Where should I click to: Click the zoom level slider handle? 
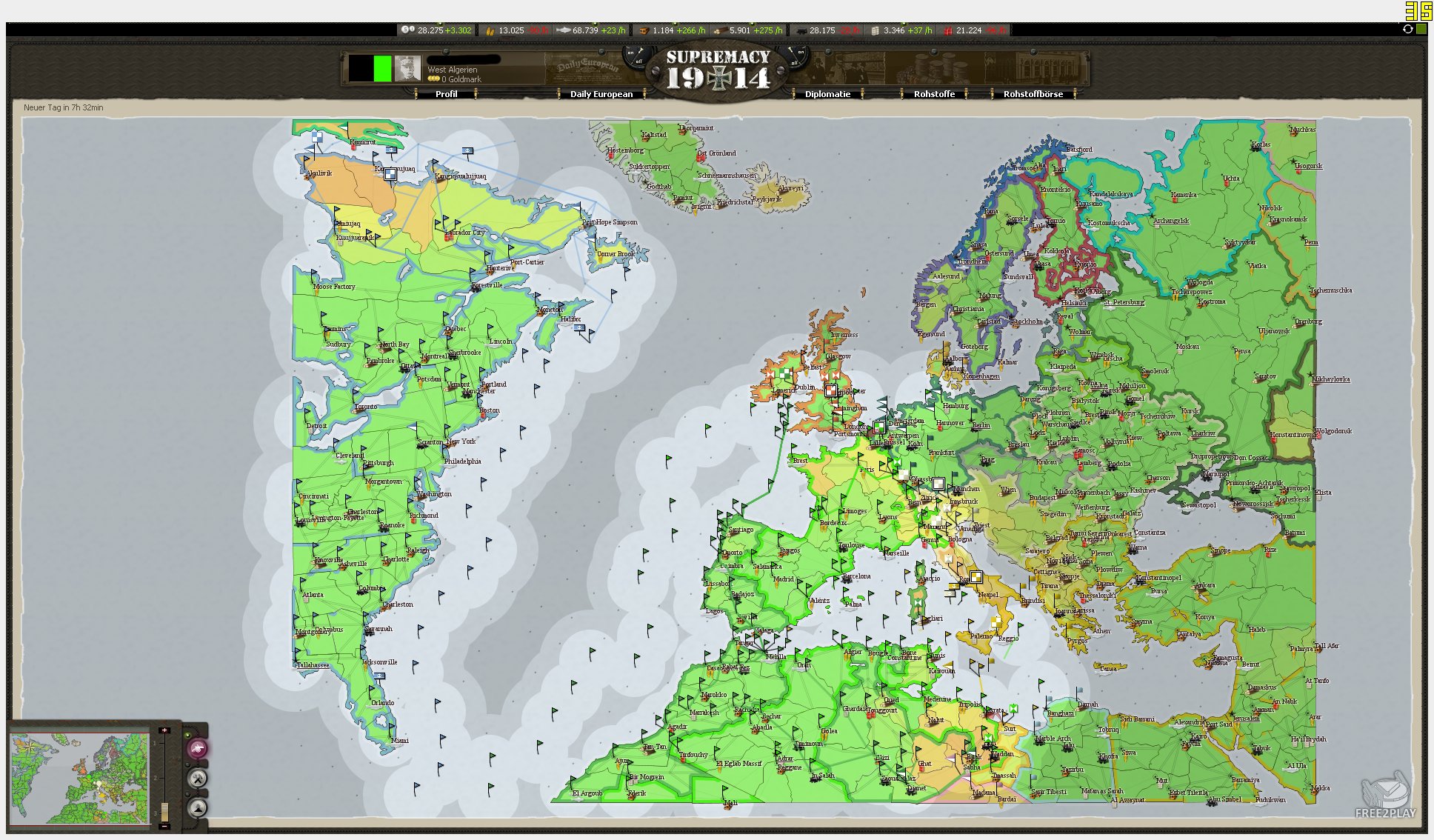click(x=164, y=811)
